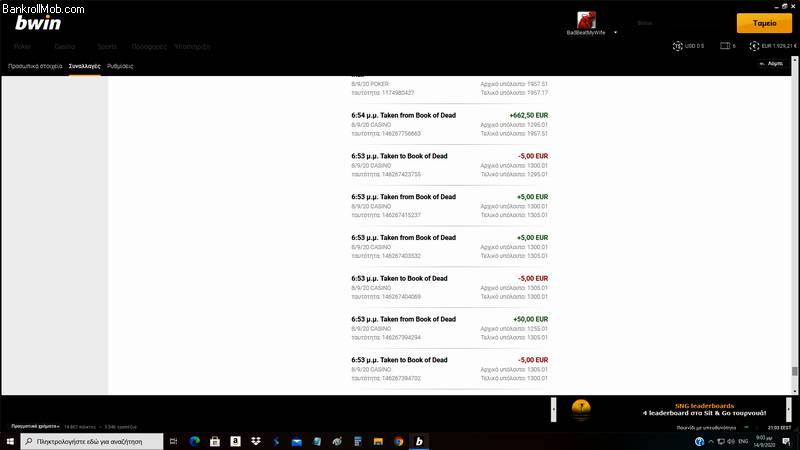
Task: Open the calculator icon on the taskbar
Action: tap(358, 441)
